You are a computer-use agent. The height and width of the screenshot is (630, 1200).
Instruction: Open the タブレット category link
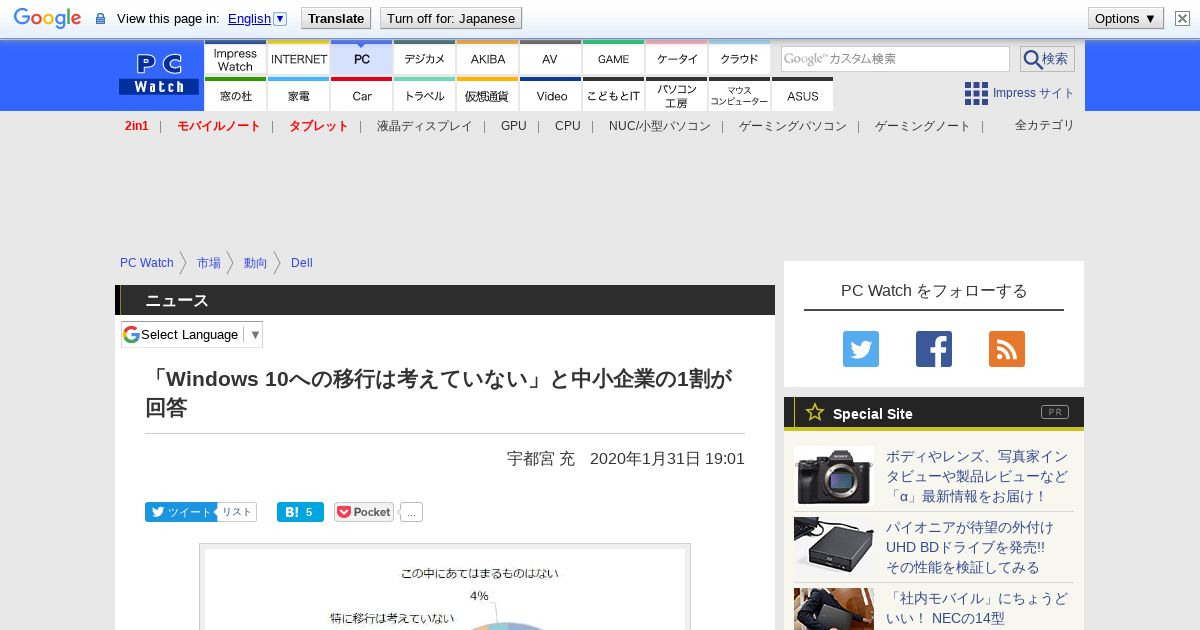click(319, 126)
